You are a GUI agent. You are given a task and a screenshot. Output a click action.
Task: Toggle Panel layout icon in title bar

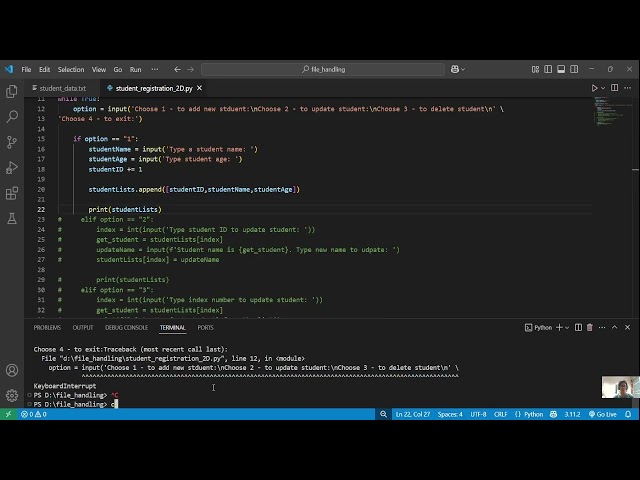coord(561,69)
